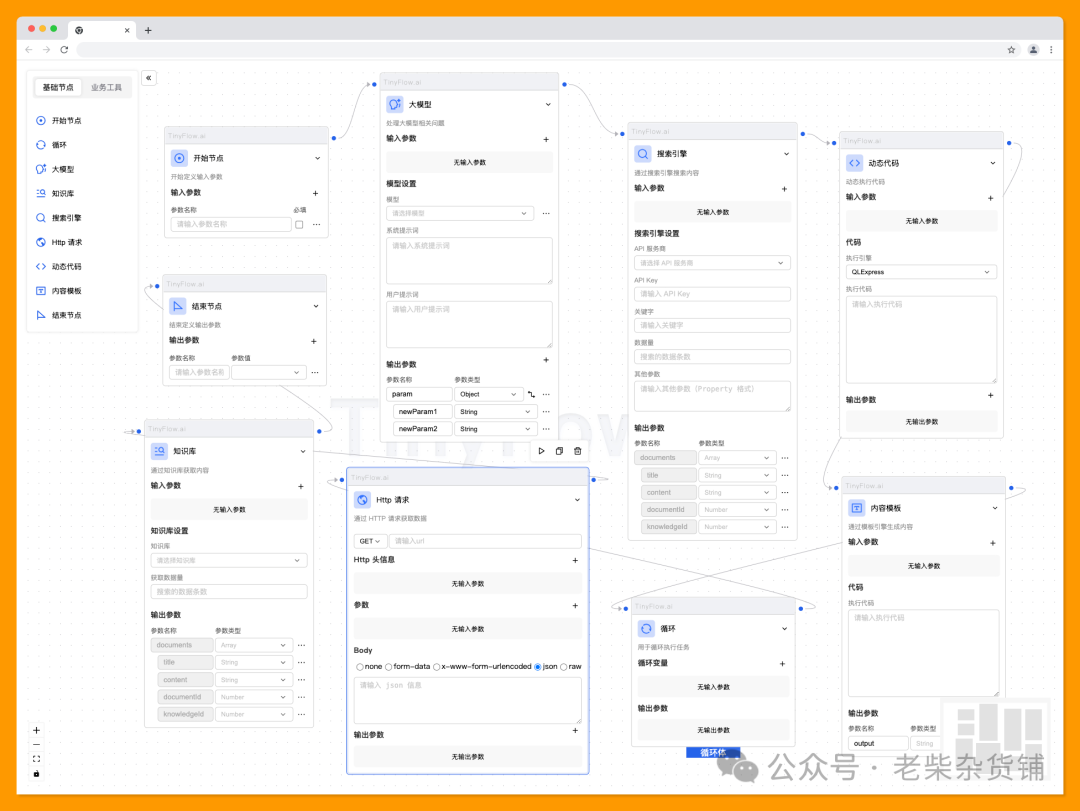The height and width of the screenshot is (811, 1080).
Task: Close the current browser tab
Action: pos(127,30)
